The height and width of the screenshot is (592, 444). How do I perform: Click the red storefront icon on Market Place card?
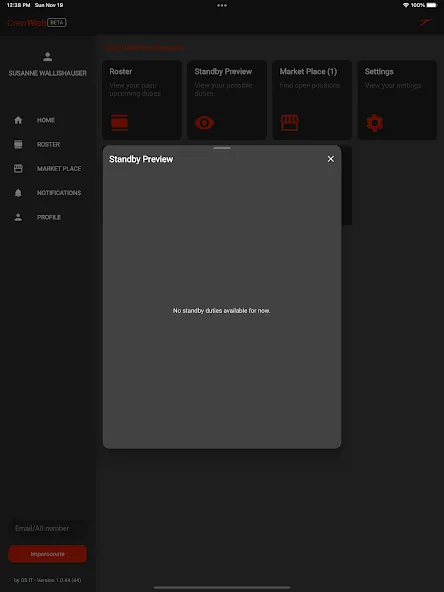pos(290,123)
